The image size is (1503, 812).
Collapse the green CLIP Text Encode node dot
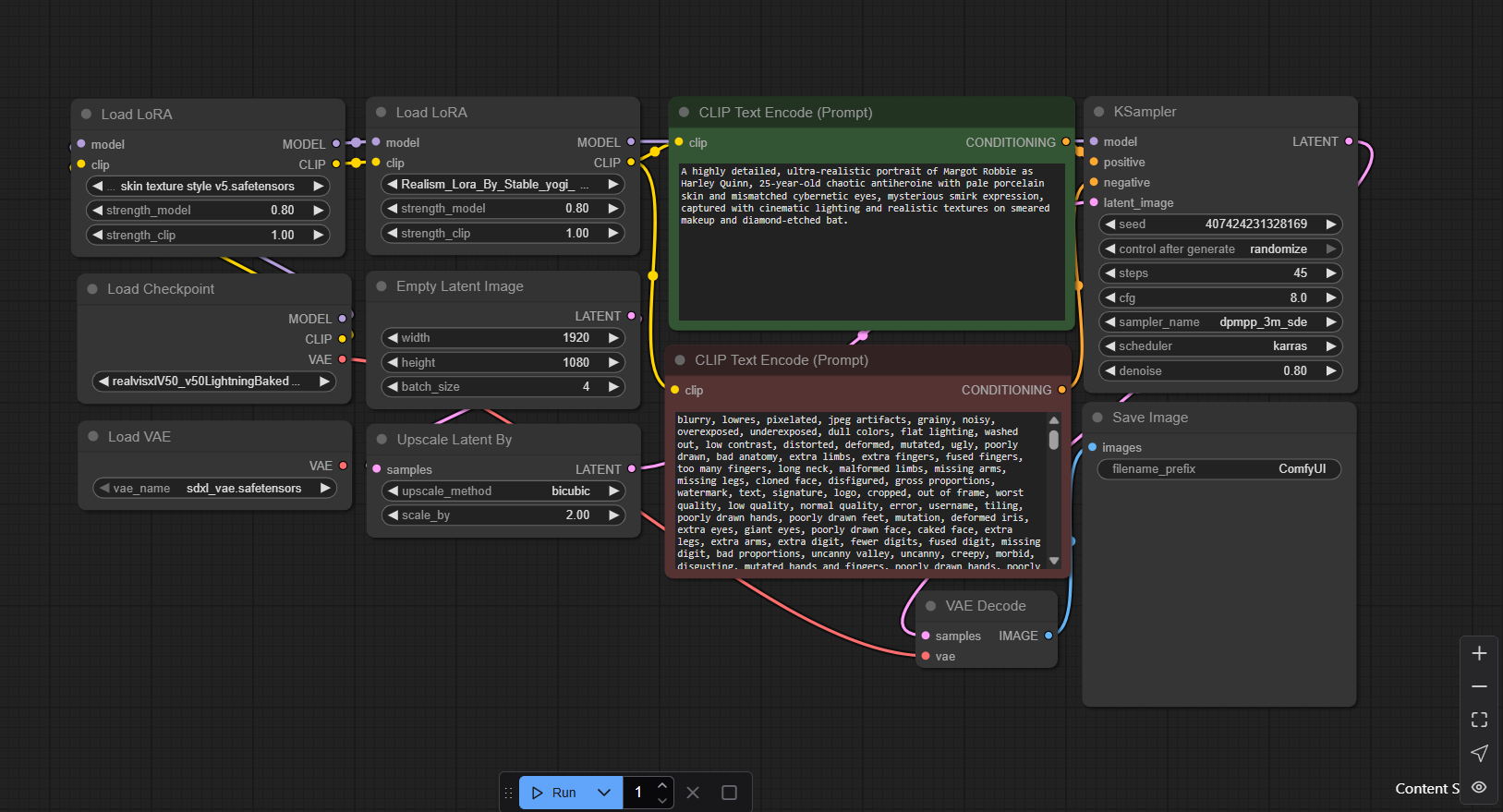pyautogui.click(x=684, y=112)
